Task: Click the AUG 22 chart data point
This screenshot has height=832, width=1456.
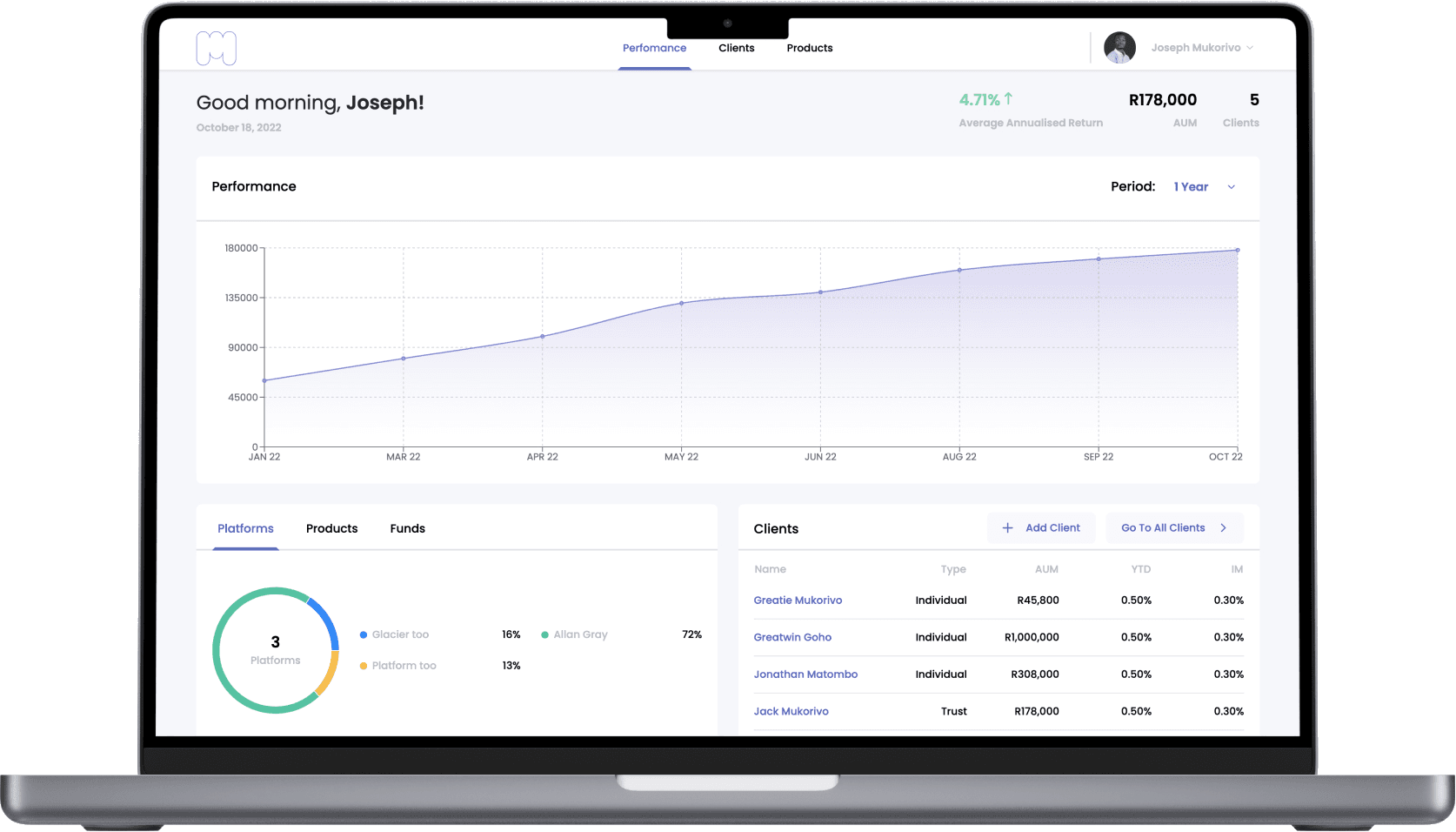Action: point(959,270)
